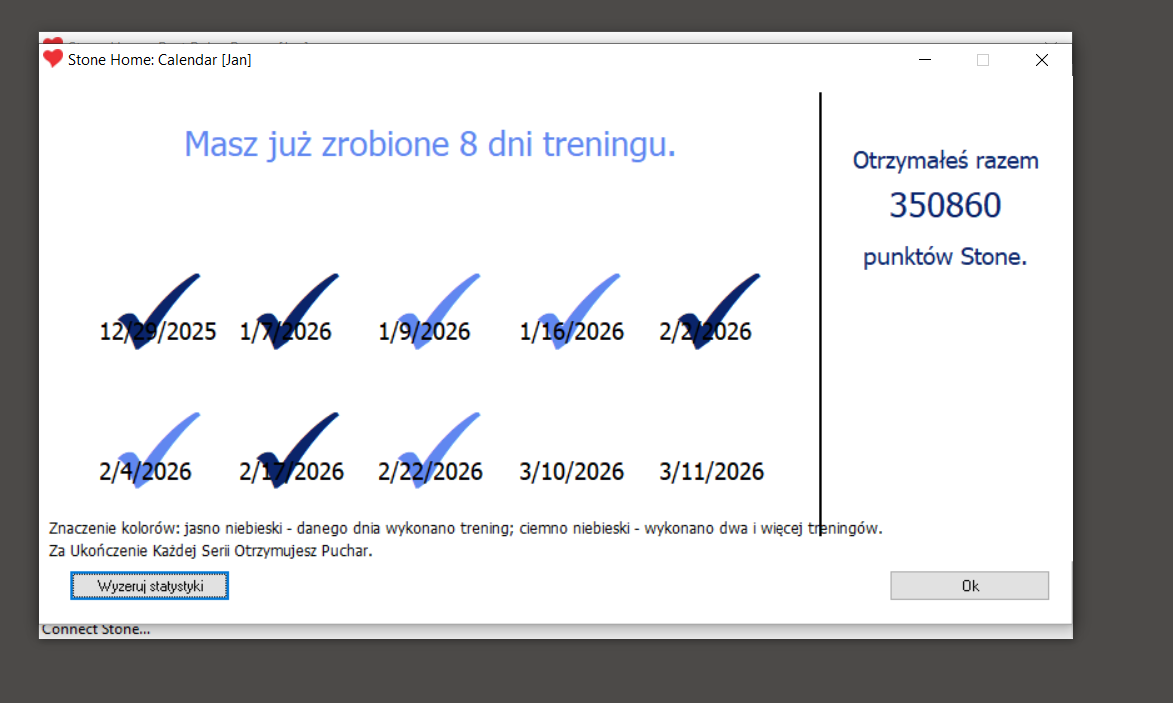Select the checkmark for 2/22/2026
The height and width of the screenshot is (703, 1173).
click(437, 450)
